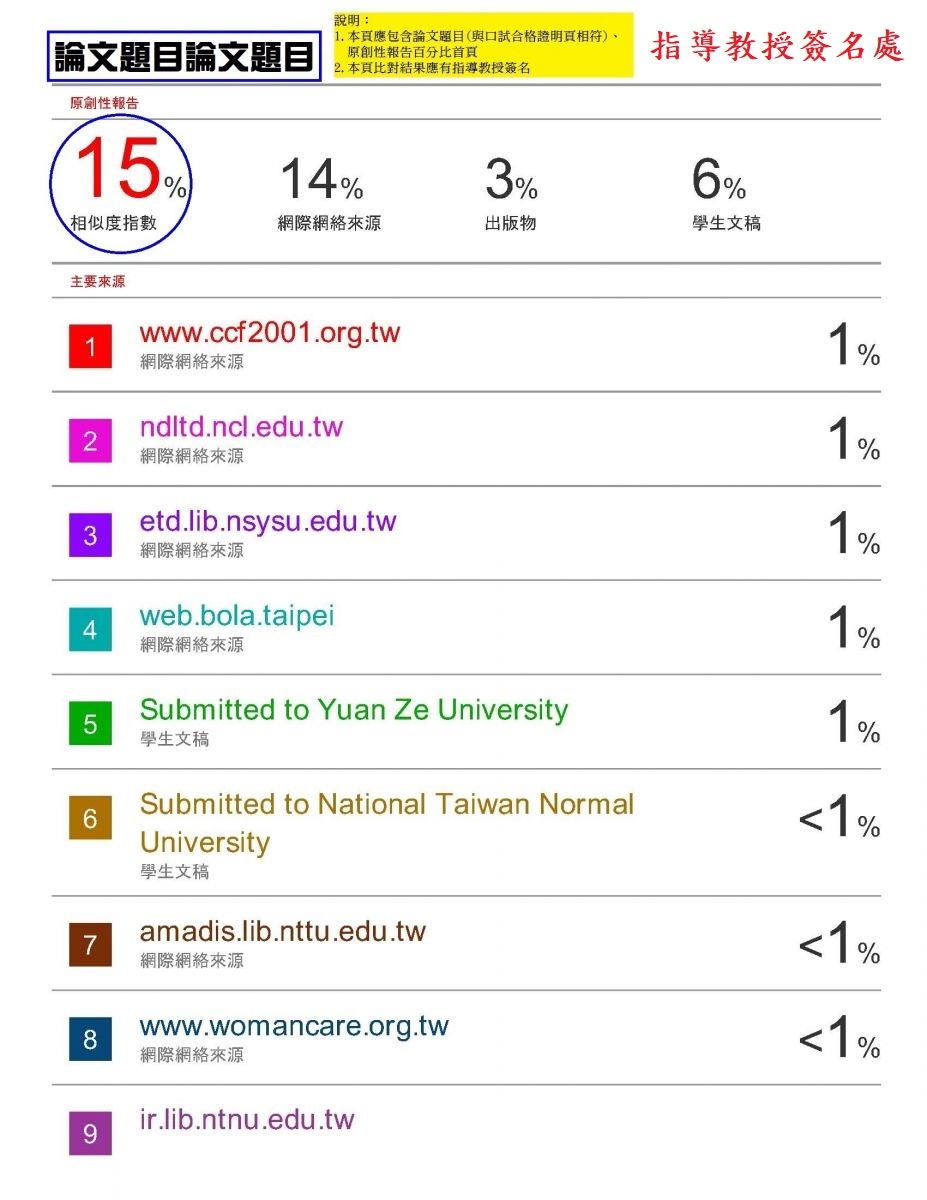The width and height of the screenshot is (927, 1200).
Task: Click the magenta source number 2 badge
Action: [90, 441]
